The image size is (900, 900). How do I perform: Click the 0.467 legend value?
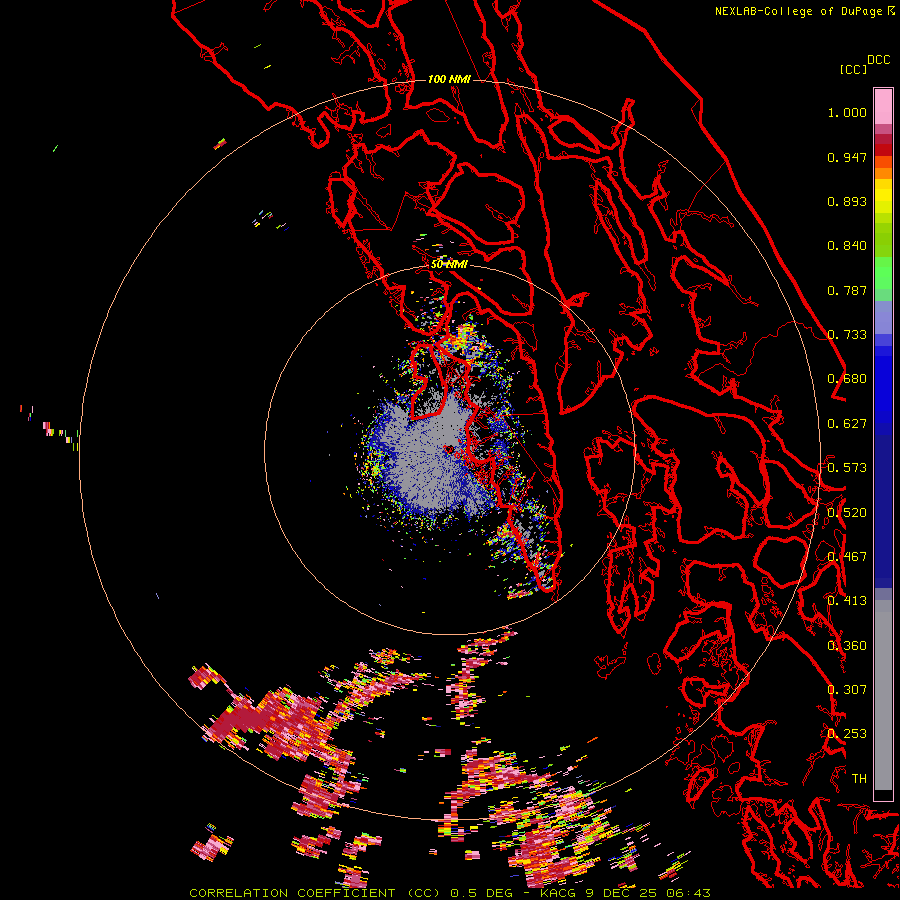(847, 557)
